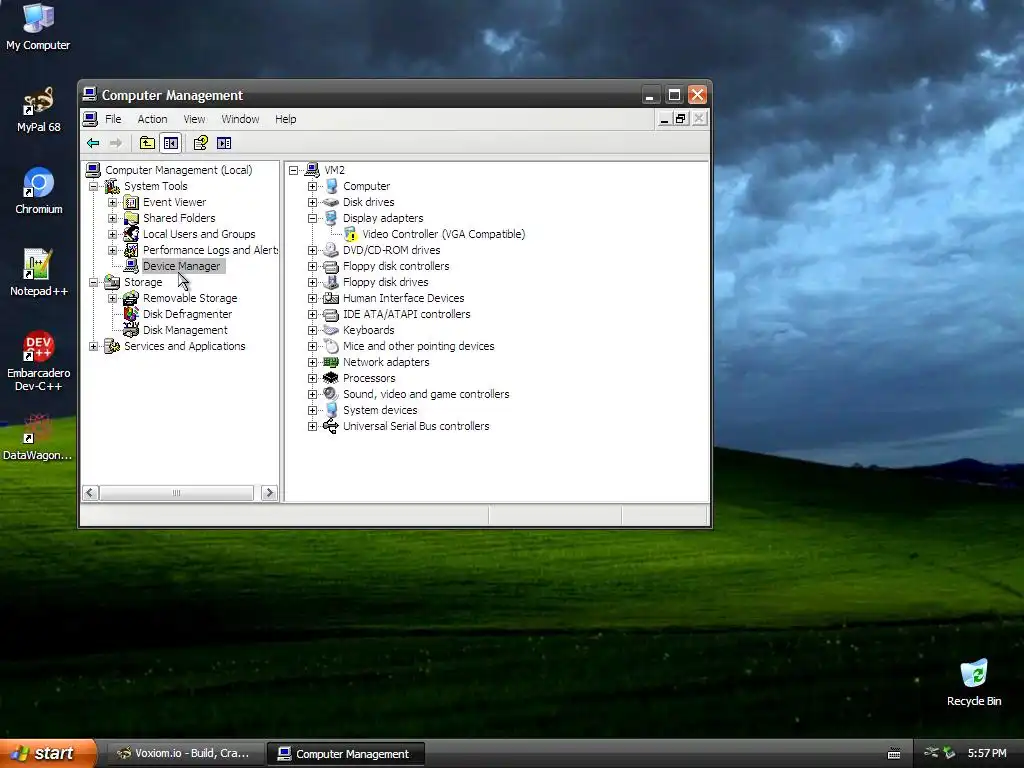Select Human Interface Devices entry

[x=404, y=298]
